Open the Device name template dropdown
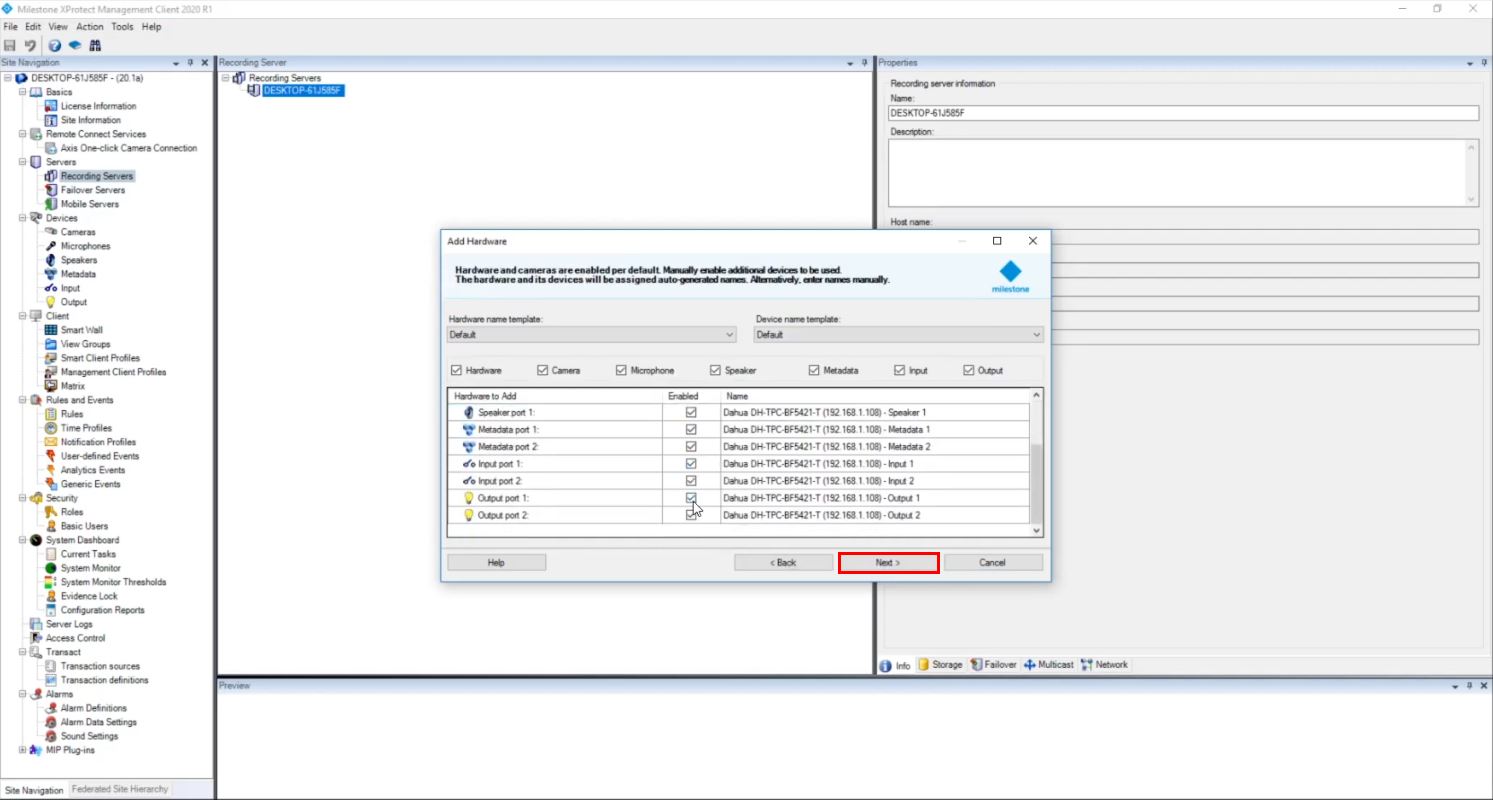The width and height of the screenshot is (1493, 800). point(899,335)
